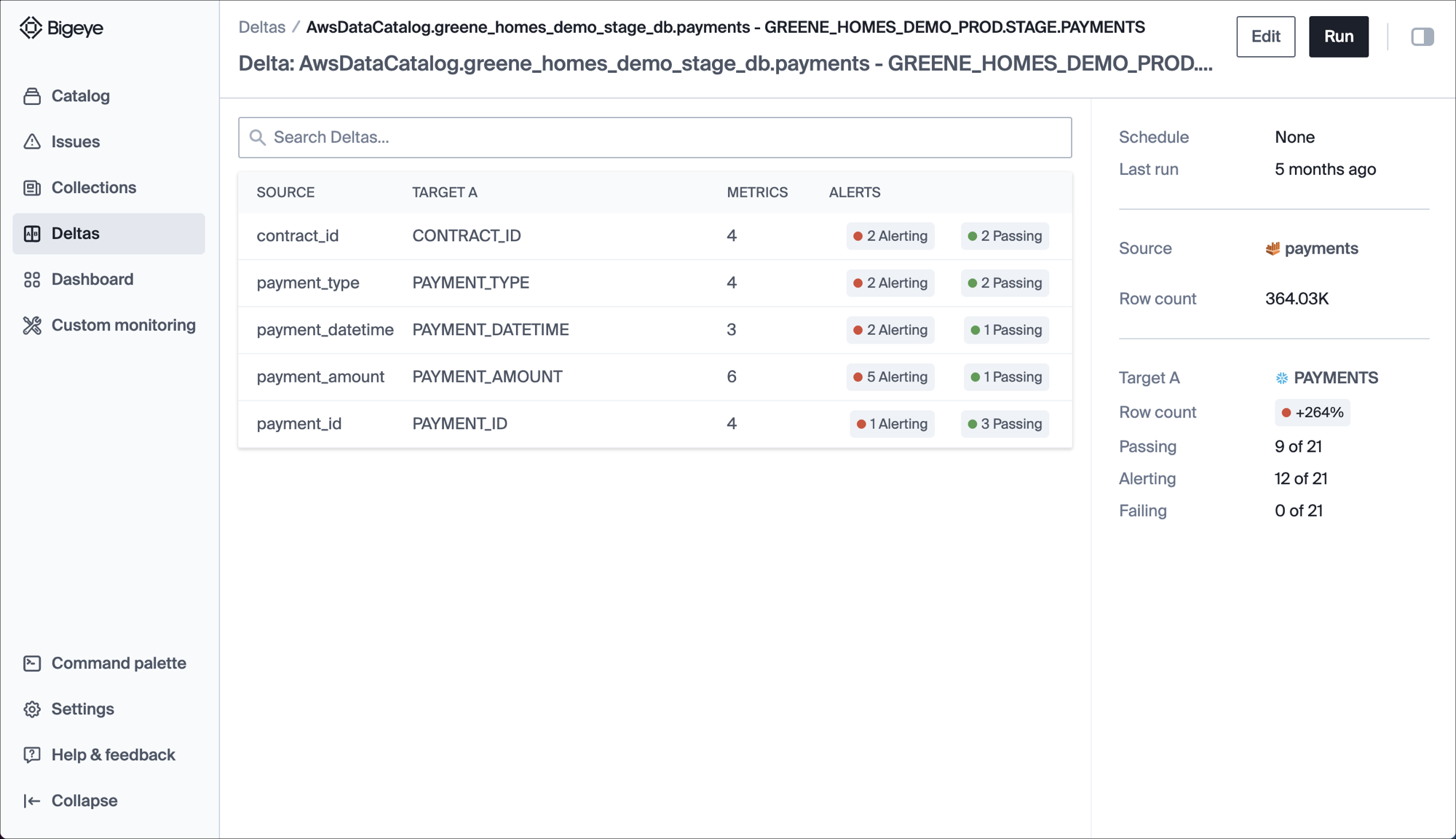1456x839 pixels.
Task: Go to Collections sidebar icon
Action: click(x=32, y=188)
